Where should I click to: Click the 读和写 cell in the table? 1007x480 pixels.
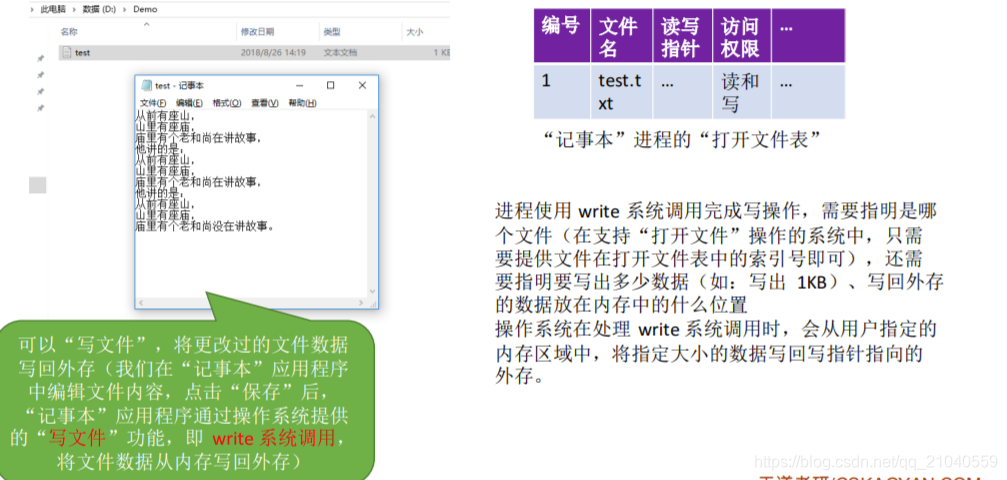(742, 92)
